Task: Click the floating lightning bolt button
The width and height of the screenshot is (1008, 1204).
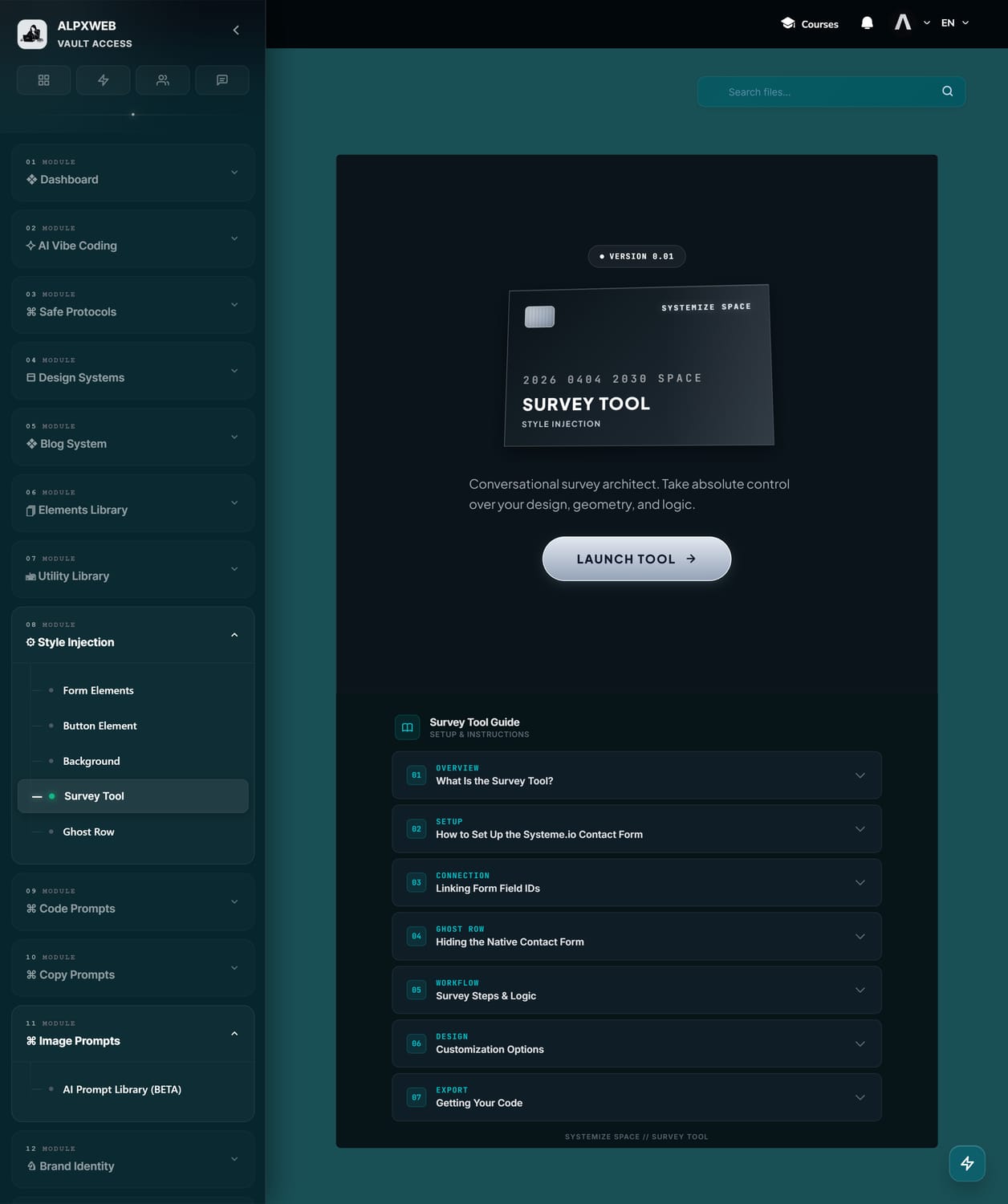Action: pos(967,1163)
